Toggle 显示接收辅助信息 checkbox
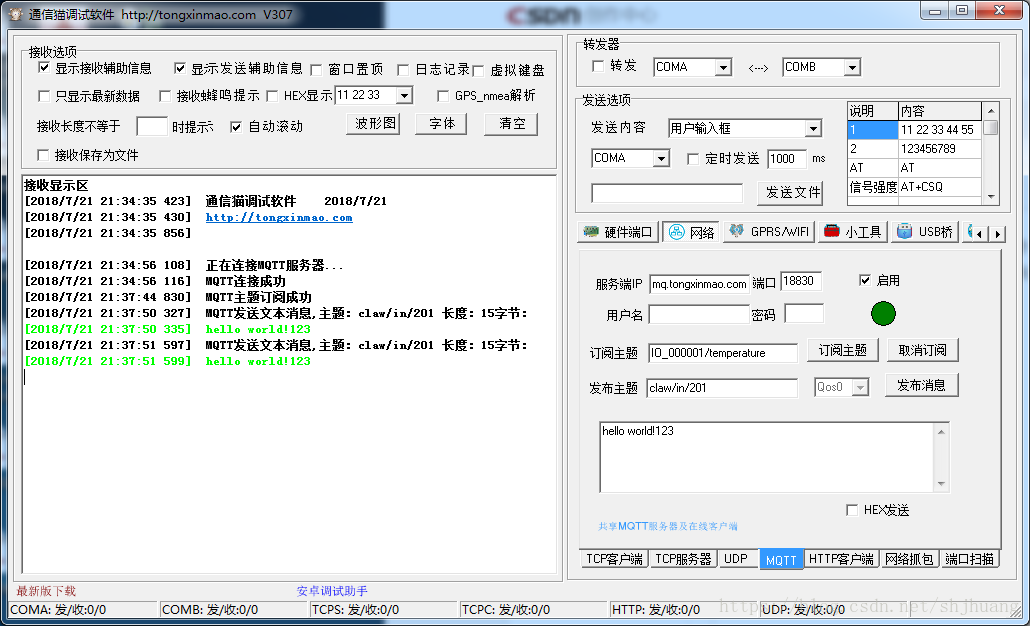 coord(44,68)
